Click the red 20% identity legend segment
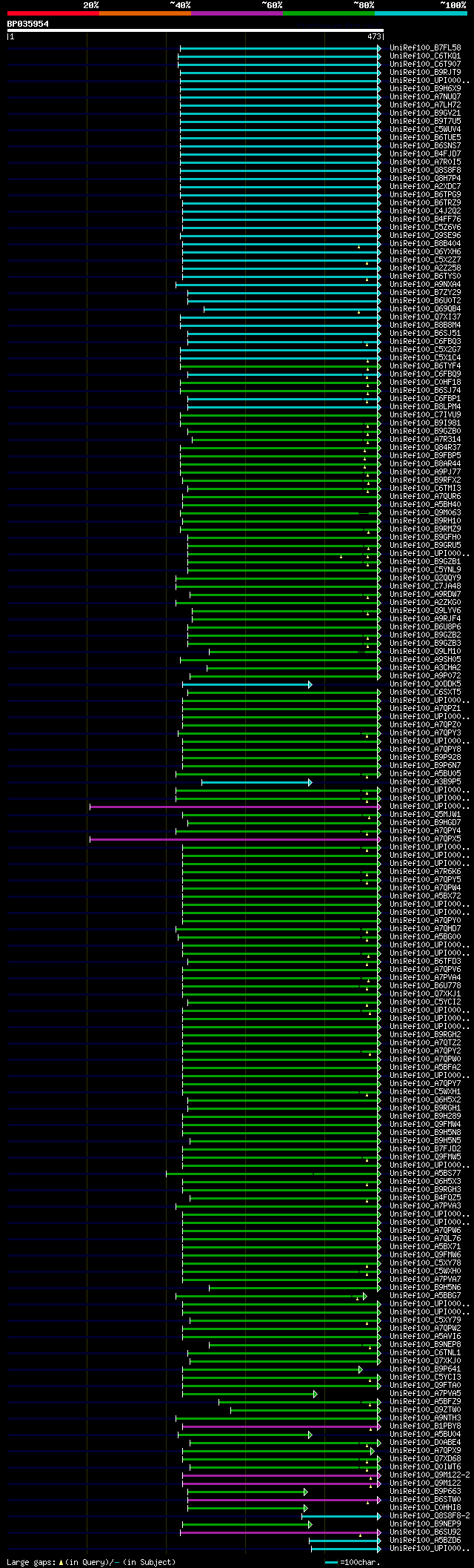Viewport: 474px width, 1568px height. (x=53, y=13)
